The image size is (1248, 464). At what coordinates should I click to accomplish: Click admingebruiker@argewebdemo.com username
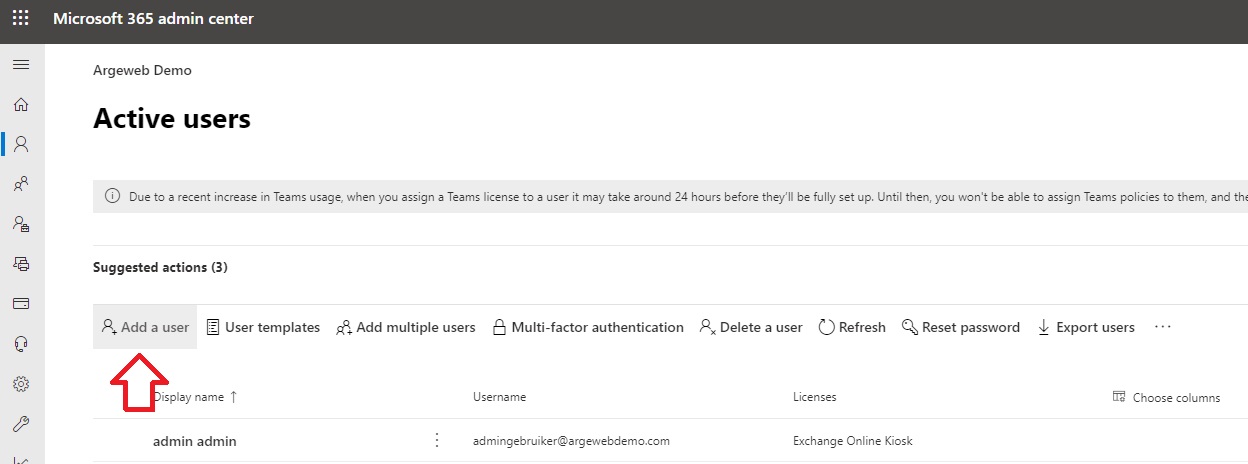(571, 440)
